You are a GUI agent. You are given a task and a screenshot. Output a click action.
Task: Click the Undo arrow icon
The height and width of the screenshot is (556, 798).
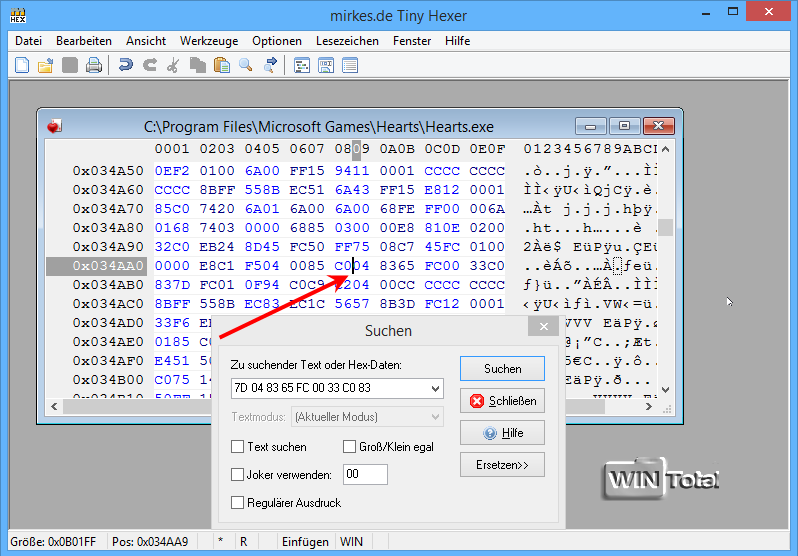pyautogui.click(x=125, y=65)
